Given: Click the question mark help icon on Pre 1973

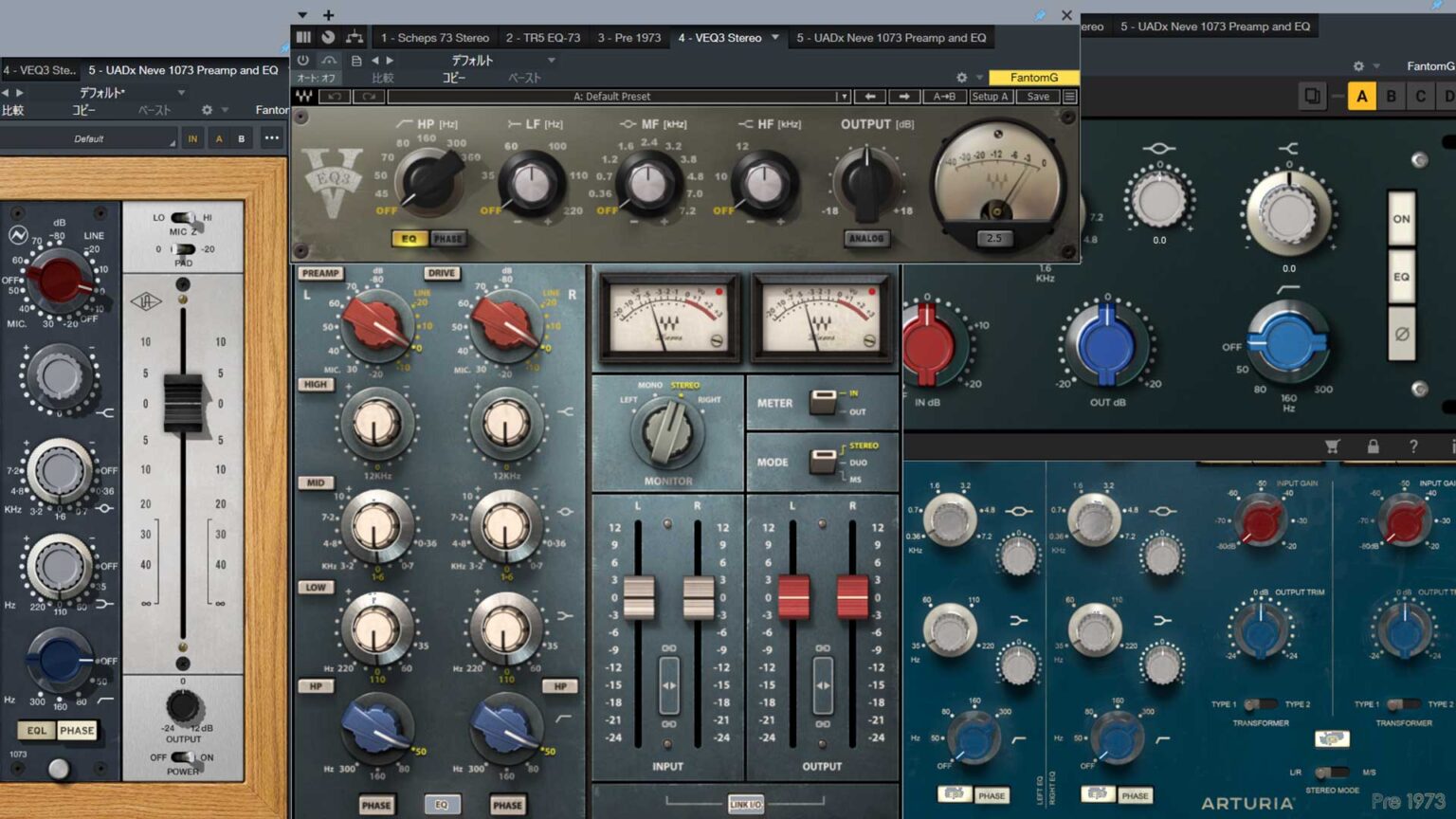Looking at the screenshot, I should (x=1413, y=446).
